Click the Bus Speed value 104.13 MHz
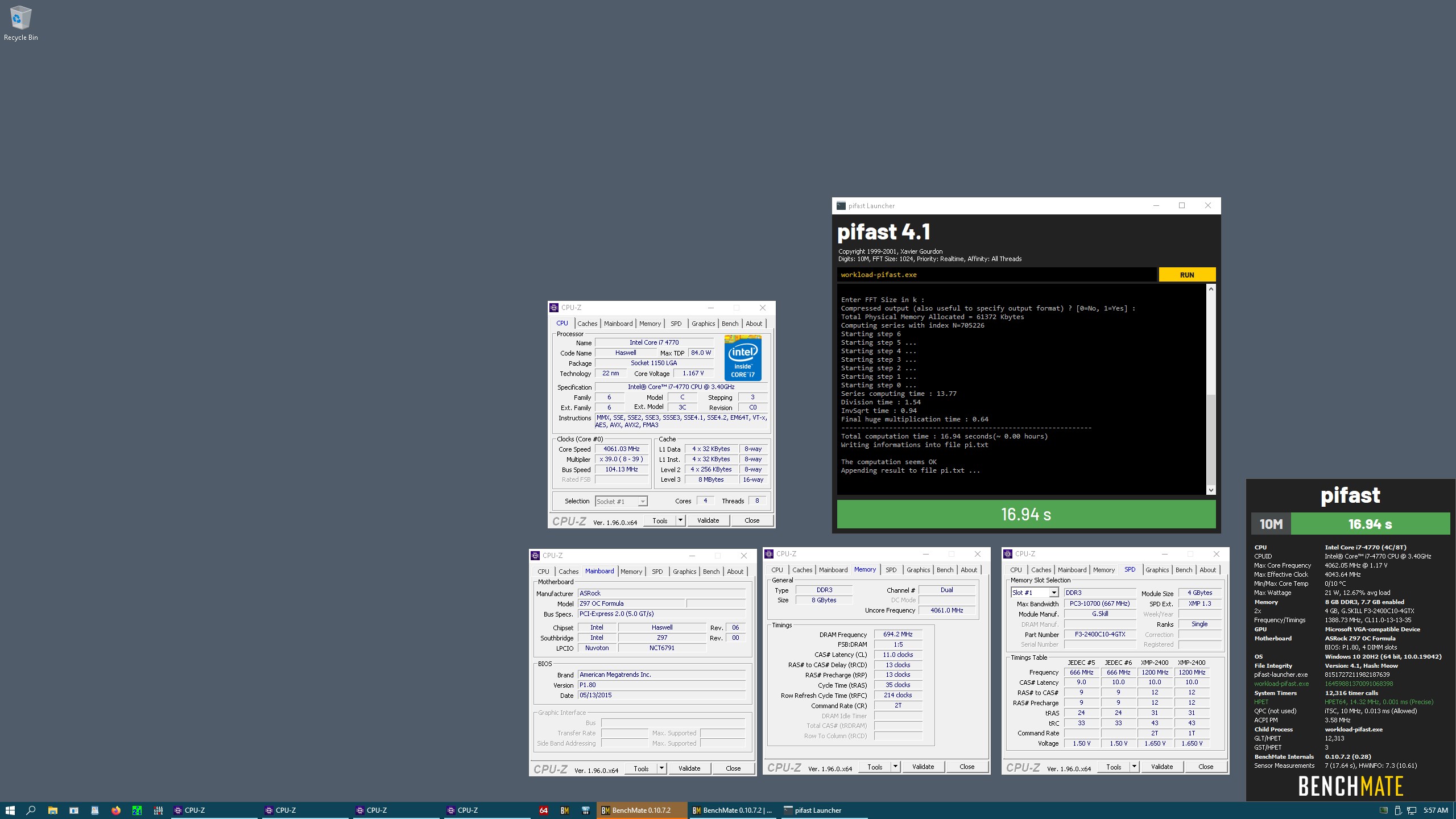 [622, 469]
